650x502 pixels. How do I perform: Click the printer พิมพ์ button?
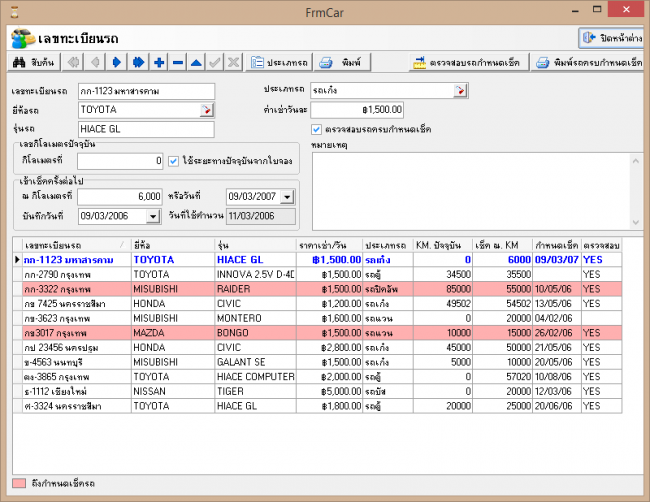(340, 62)
